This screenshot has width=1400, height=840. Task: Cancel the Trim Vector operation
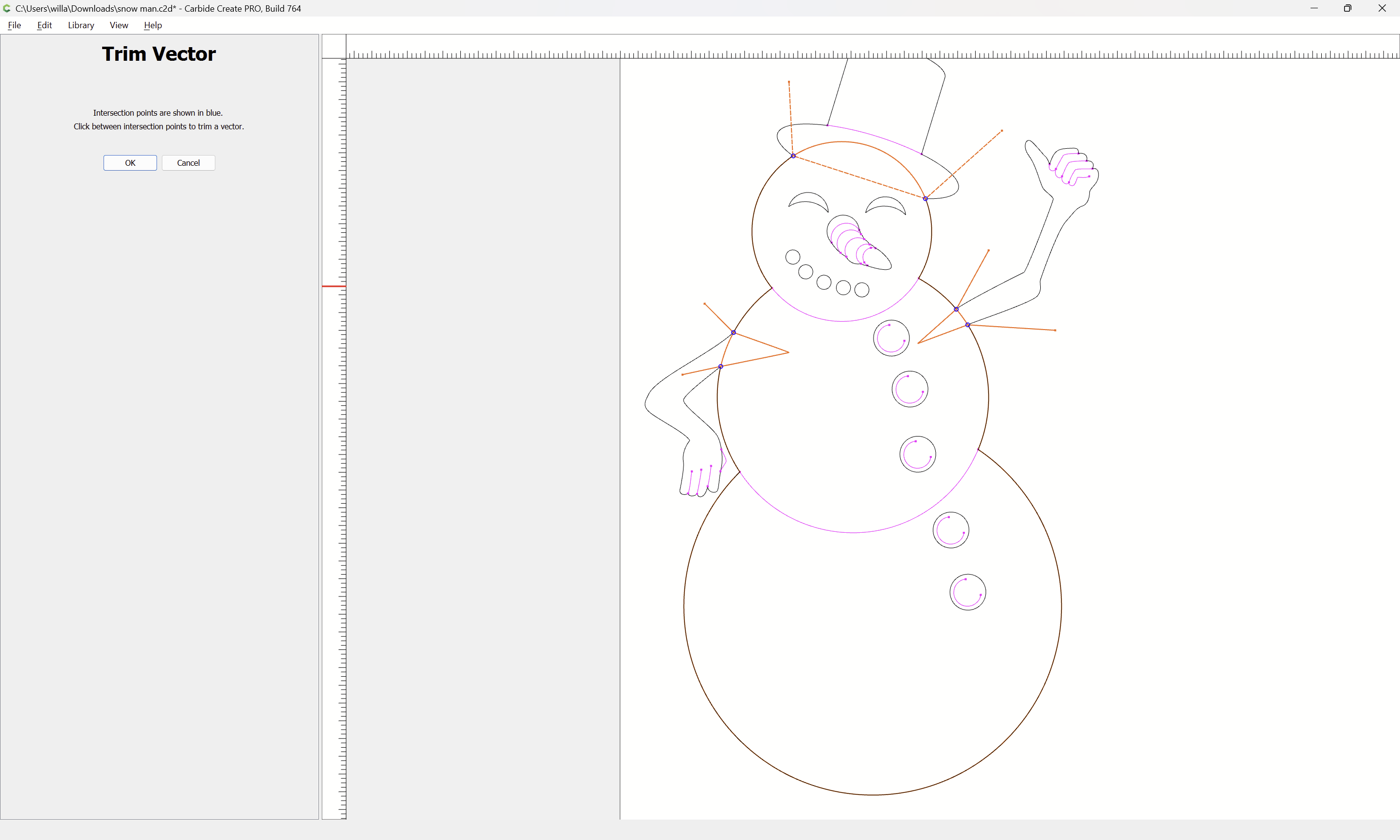tap(189, 163)
